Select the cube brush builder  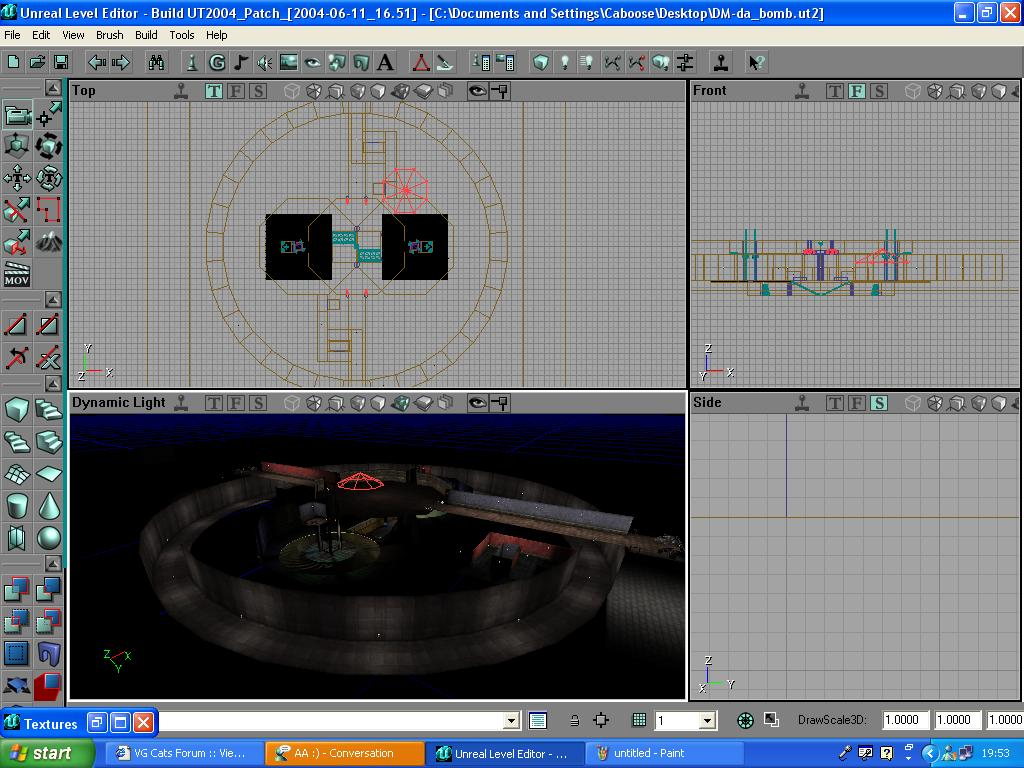[x=15, y=411]
